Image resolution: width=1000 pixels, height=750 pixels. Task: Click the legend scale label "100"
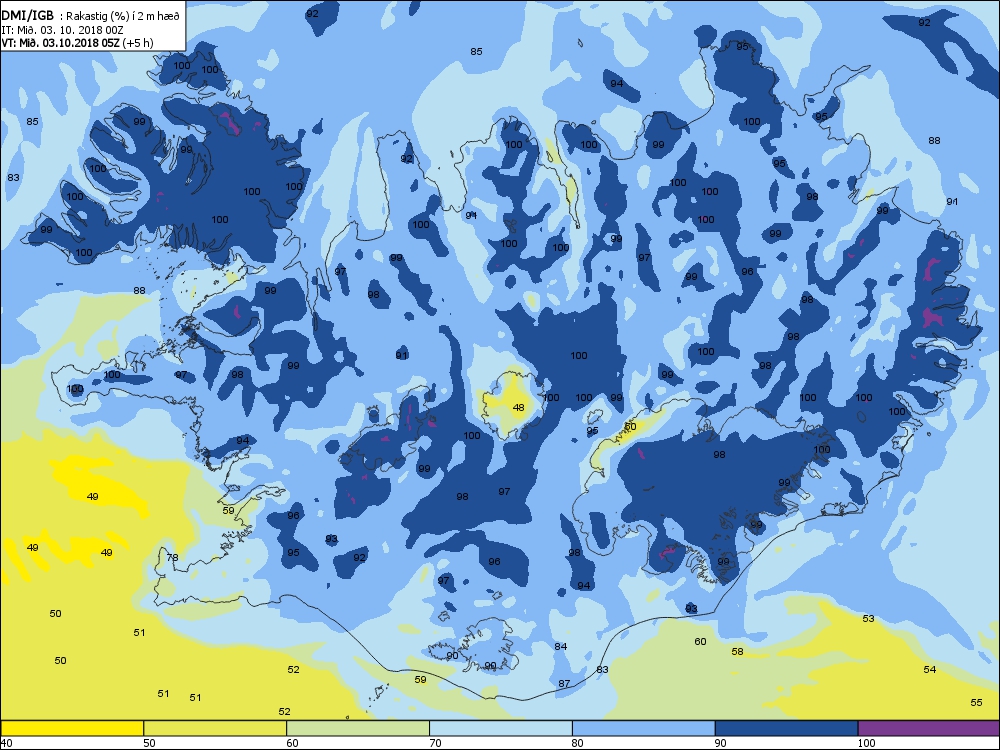coord(866,743)
